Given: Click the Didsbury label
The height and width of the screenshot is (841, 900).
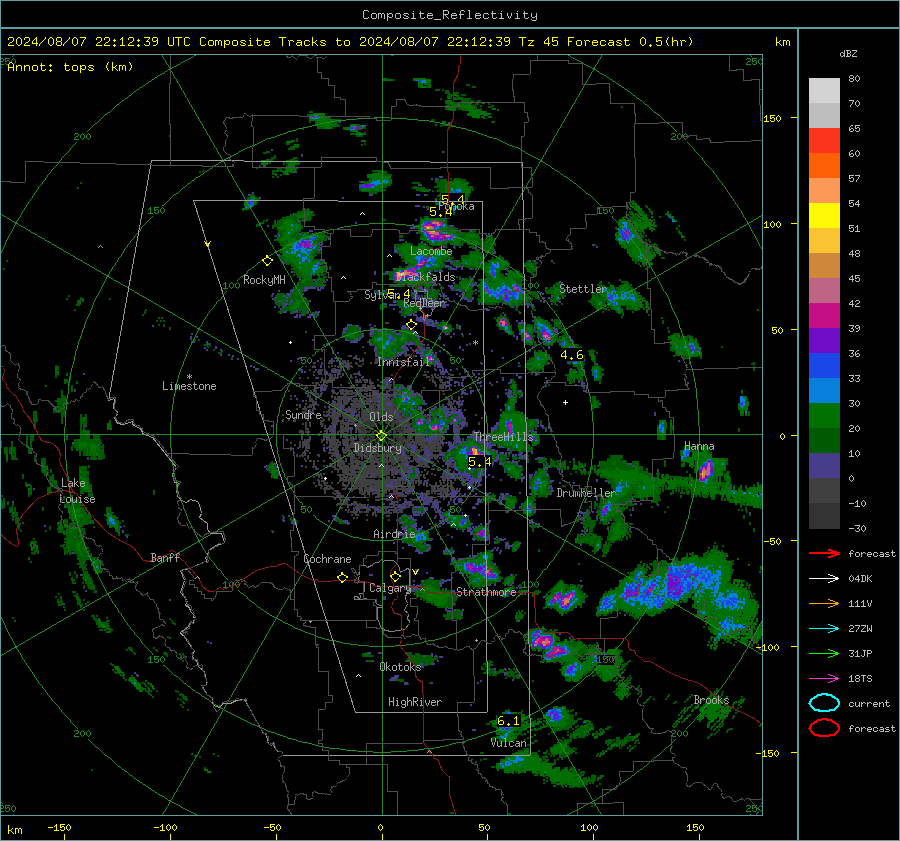Looking at the screenshot, I should tap(378, 448).
